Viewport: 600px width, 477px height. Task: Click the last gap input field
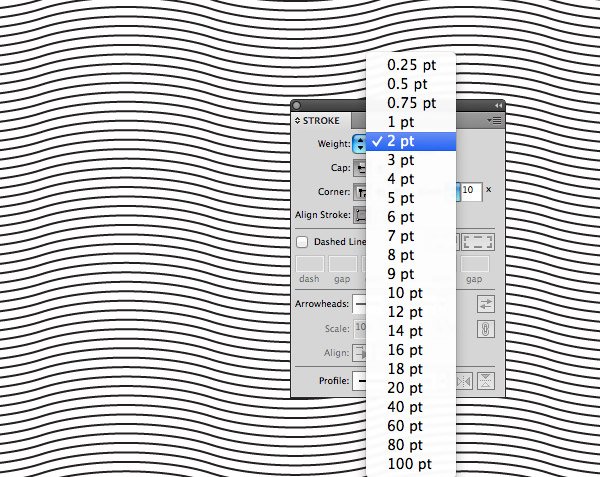click(474, 264)
